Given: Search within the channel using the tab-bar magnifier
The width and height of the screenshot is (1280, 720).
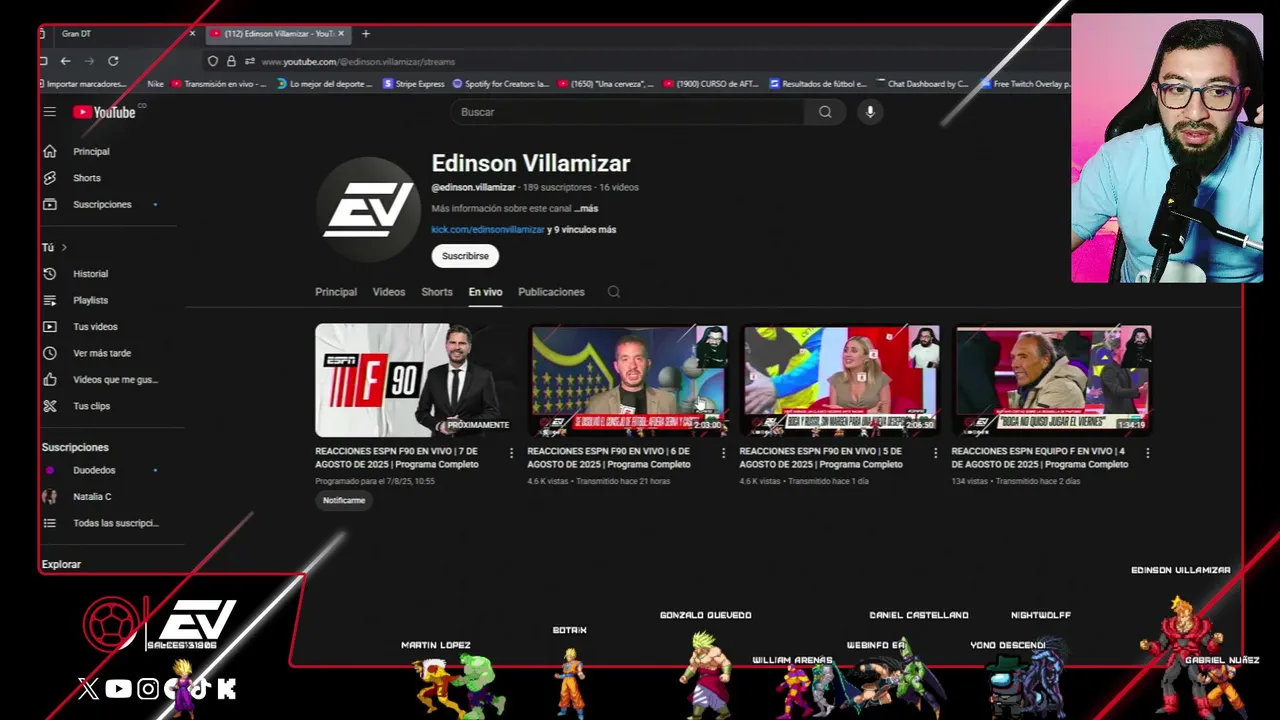Looking at the screenshot, I should click(x=614, y=292).
